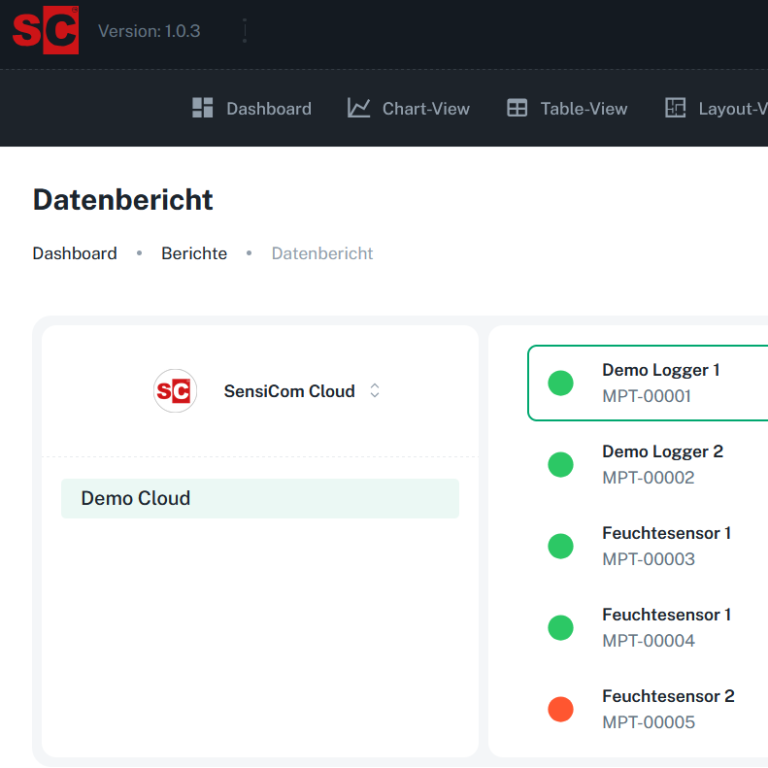This screenshot has height=768, width=768.
Task: Click the SensiCom Cloud round logo
Action: [x=175, y=391]
